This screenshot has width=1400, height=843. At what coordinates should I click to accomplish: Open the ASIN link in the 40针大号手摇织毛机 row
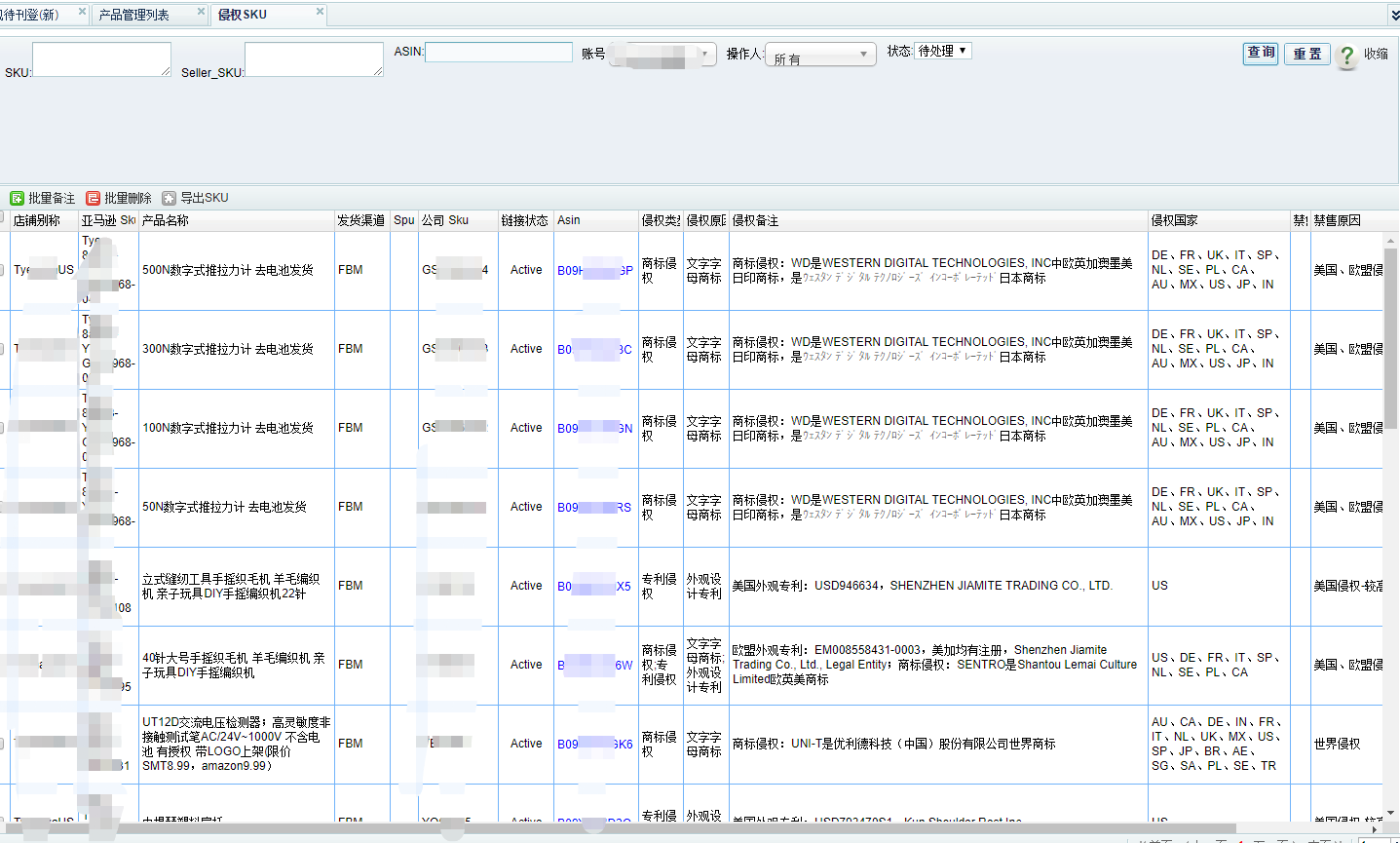coord(594,665)
